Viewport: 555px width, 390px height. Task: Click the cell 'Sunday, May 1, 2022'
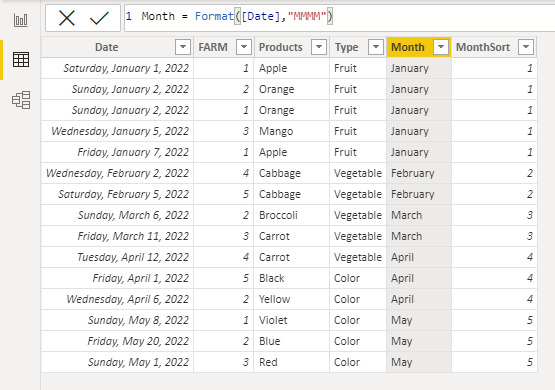click(x=118, y=362)
